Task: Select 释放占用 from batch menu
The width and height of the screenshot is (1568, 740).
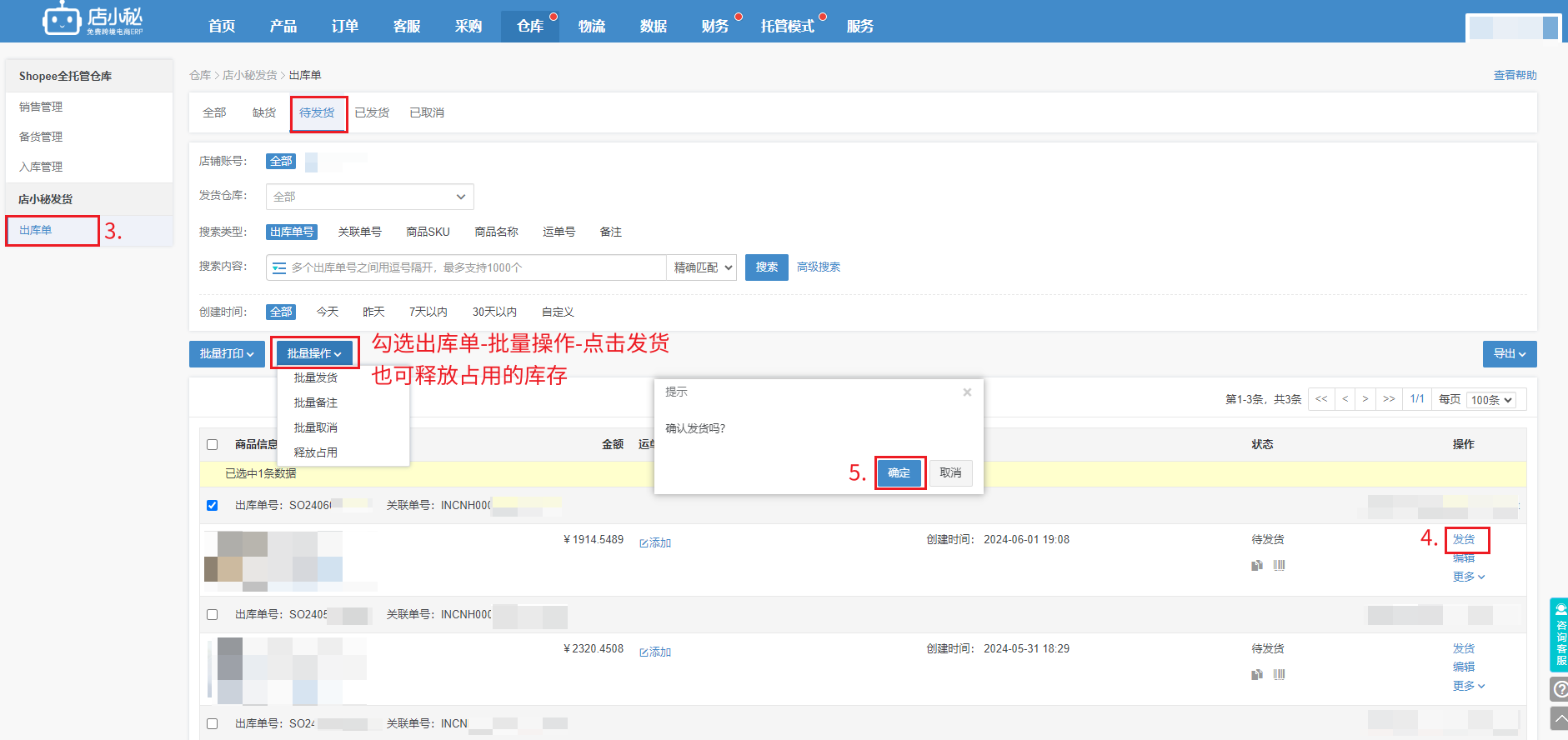Action: pyautogui.click(x=315, y=453)
